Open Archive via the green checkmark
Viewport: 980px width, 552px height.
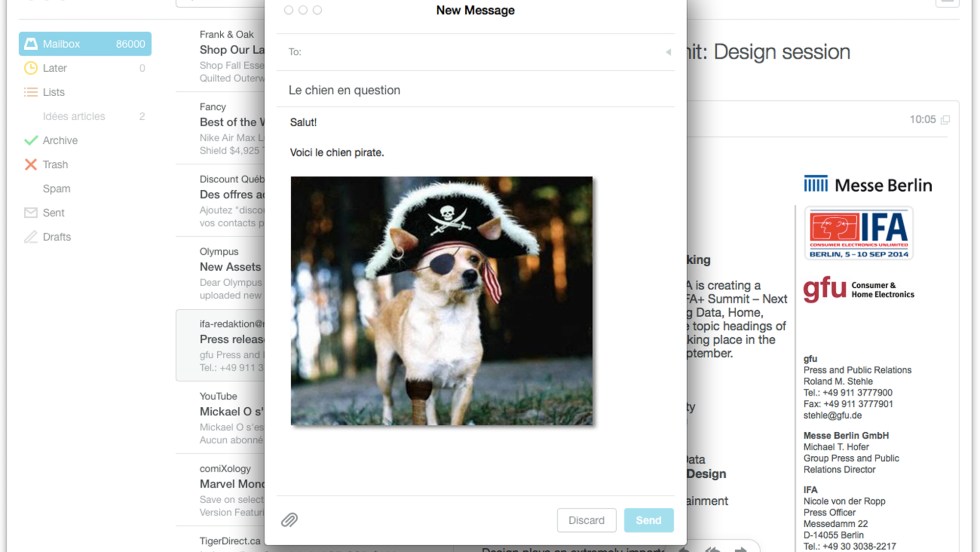coord(31,141)
